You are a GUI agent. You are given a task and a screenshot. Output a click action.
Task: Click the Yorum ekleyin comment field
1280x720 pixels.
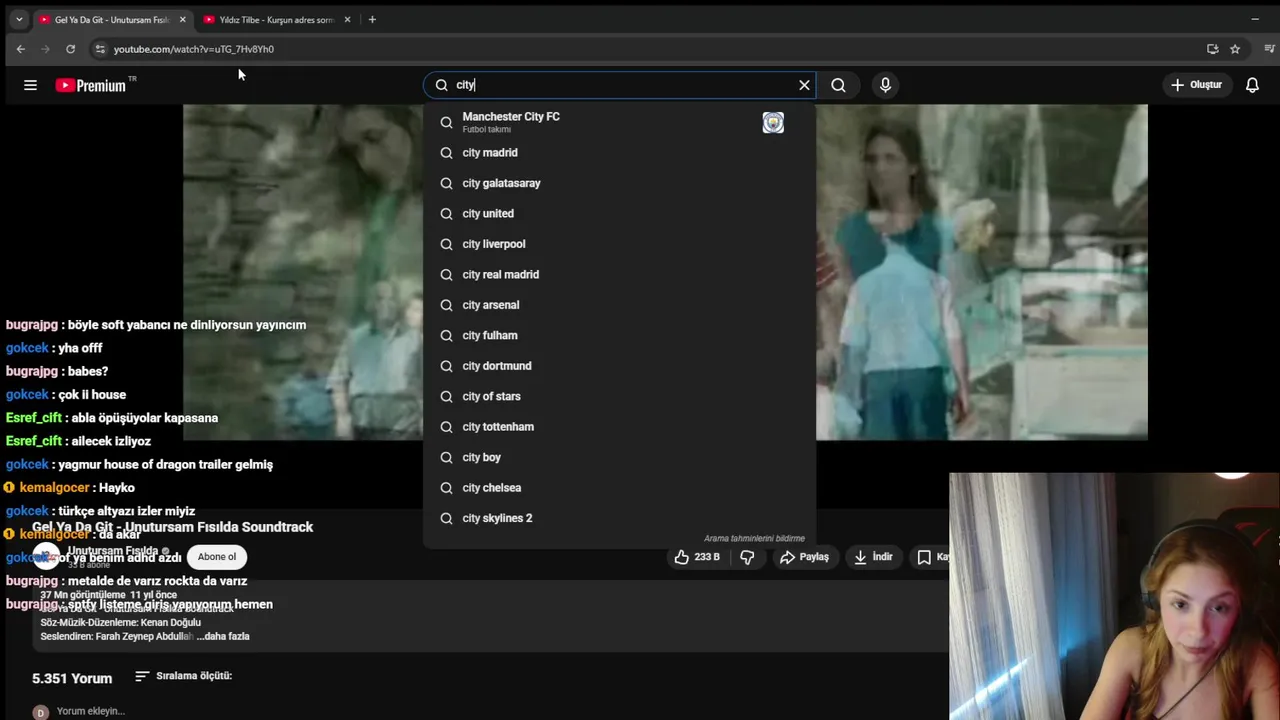90,711
